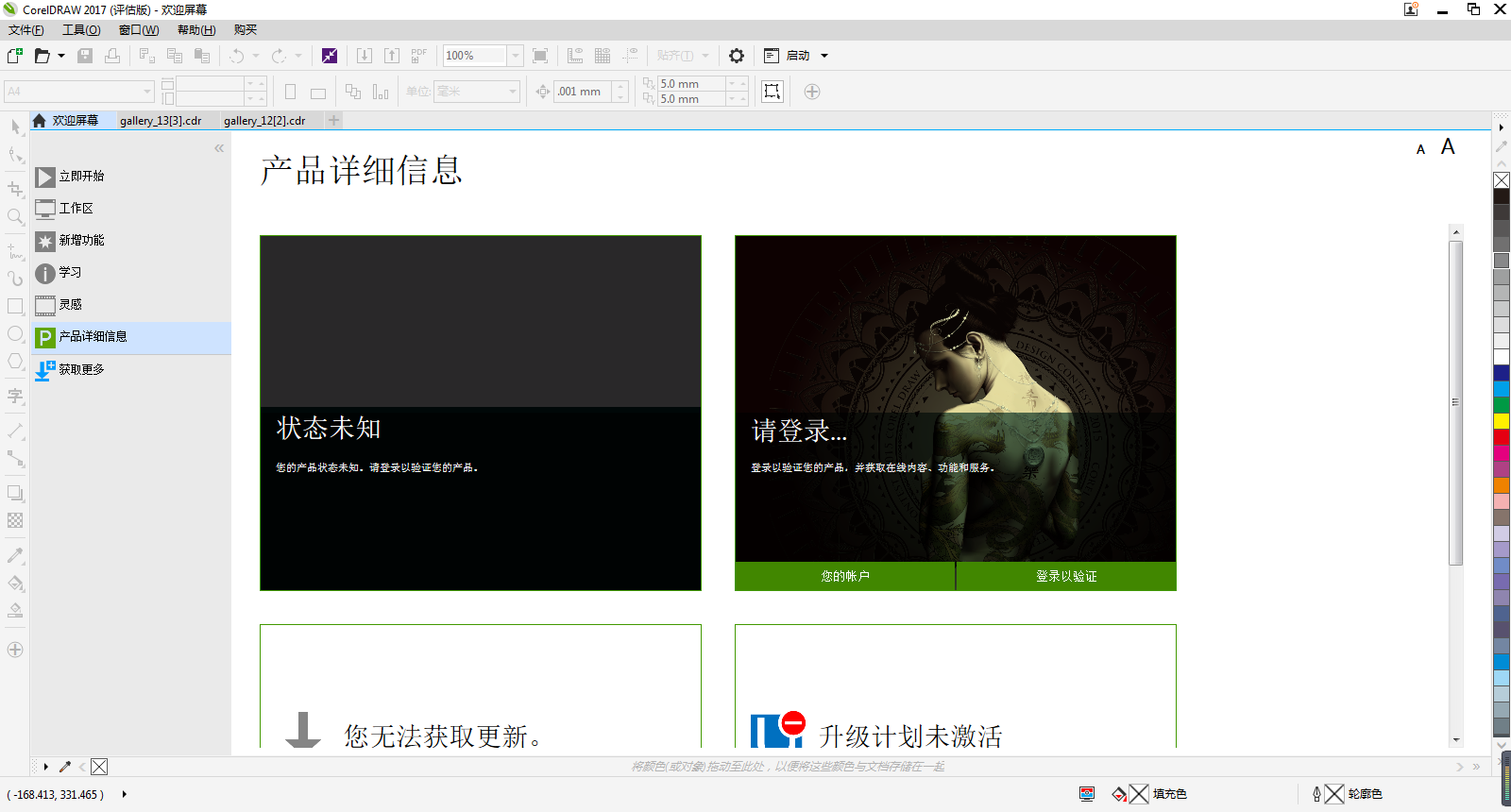Select the Rectangle tool in toolbox
Image resolution: width=1511 pixels, height=812 pixels.
[15, 306]
